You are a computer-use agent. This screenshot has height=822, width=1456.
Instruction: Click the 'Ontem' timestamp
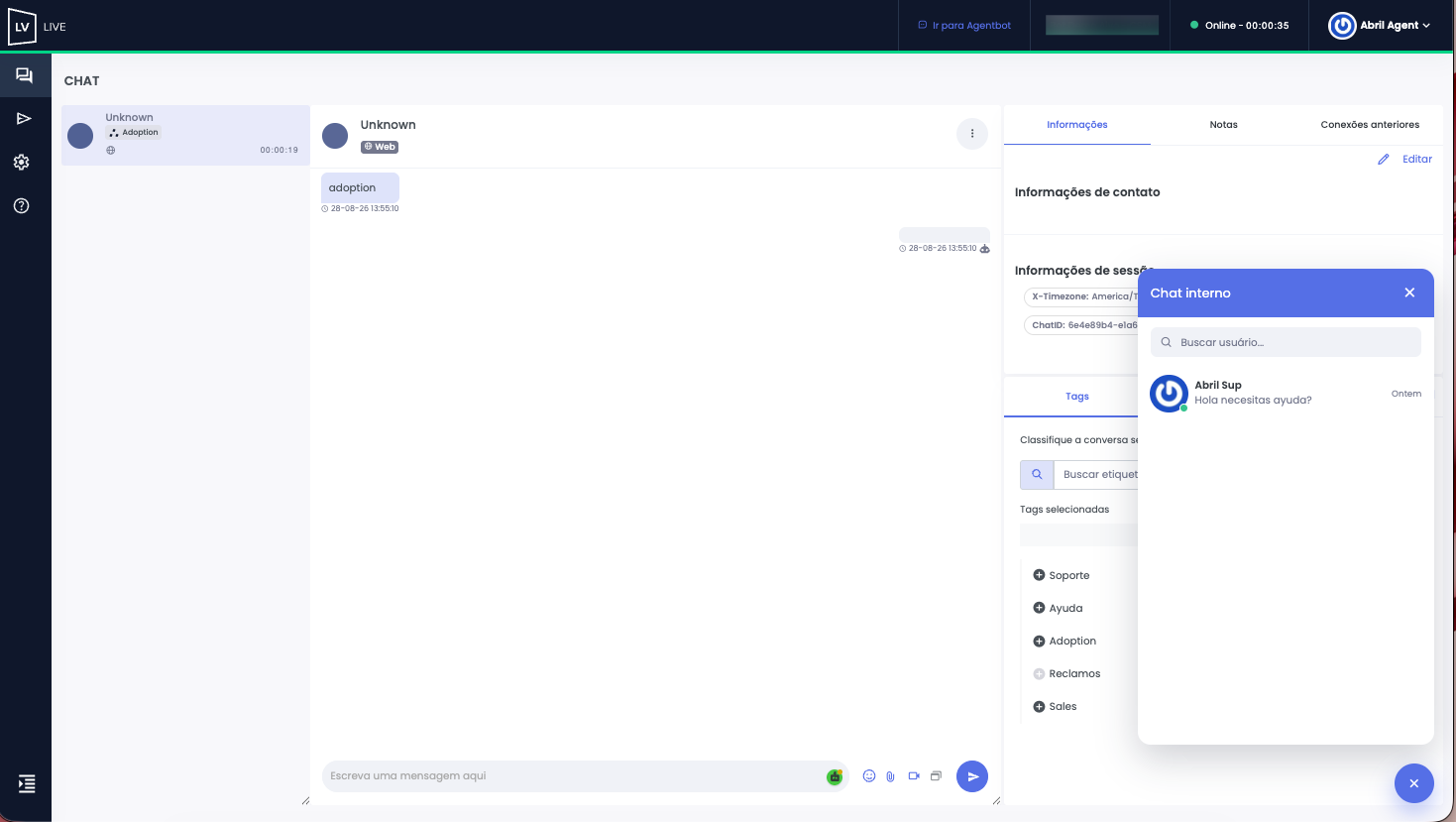1406,394
